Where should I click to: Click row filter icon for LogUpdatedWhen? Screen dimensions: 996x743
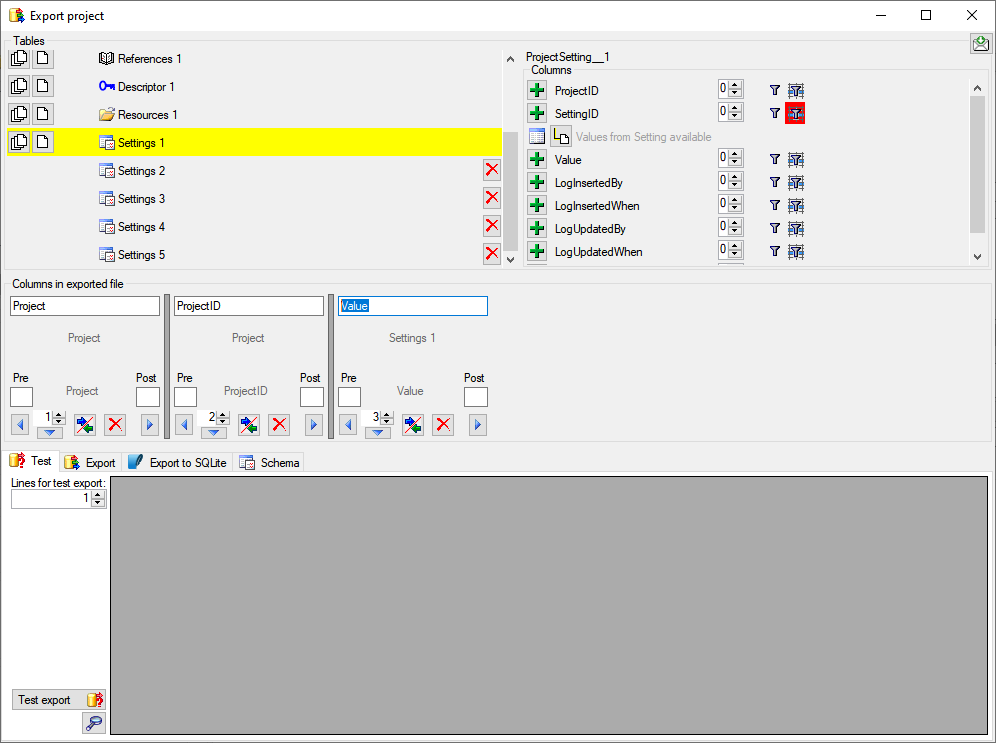795,251
